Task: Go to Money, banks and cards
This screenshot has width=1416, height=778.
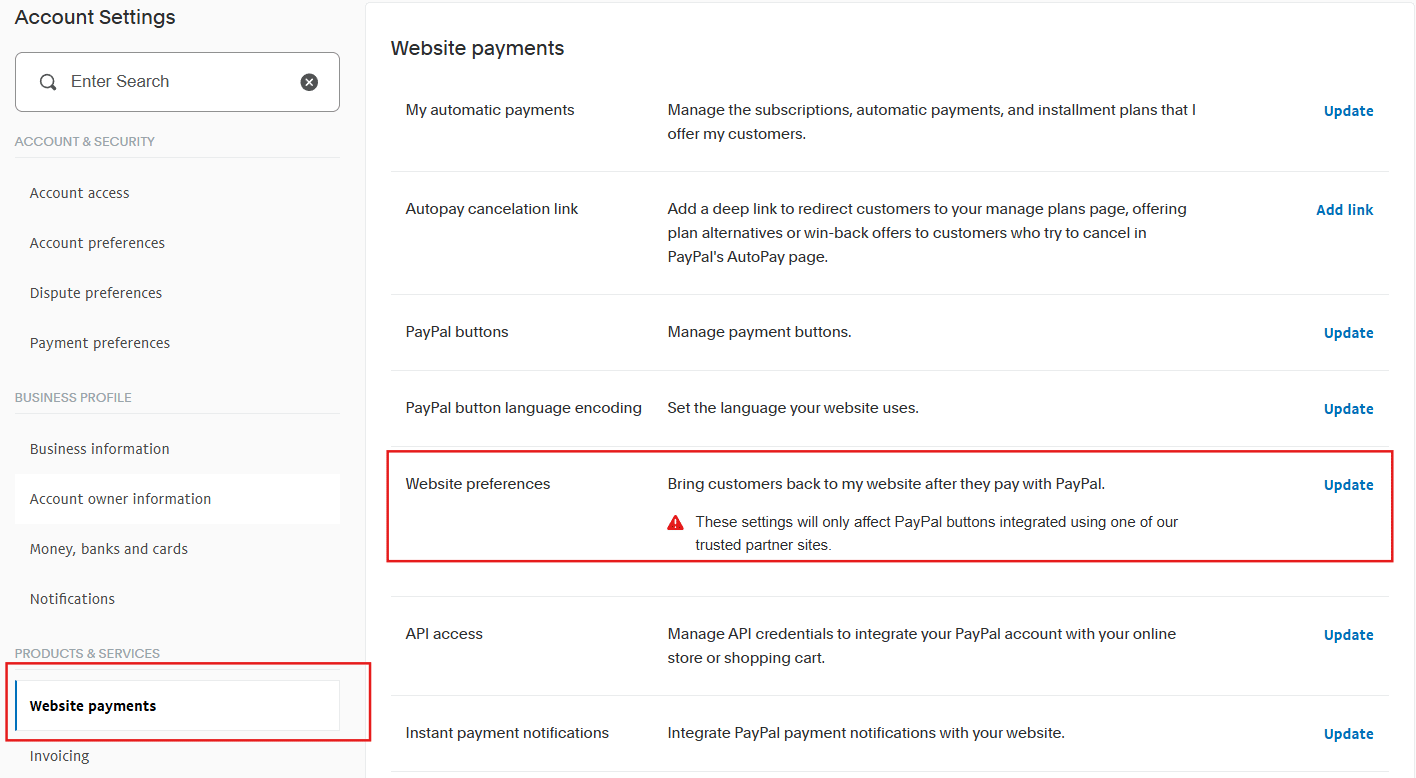Action: coord(109,549)
